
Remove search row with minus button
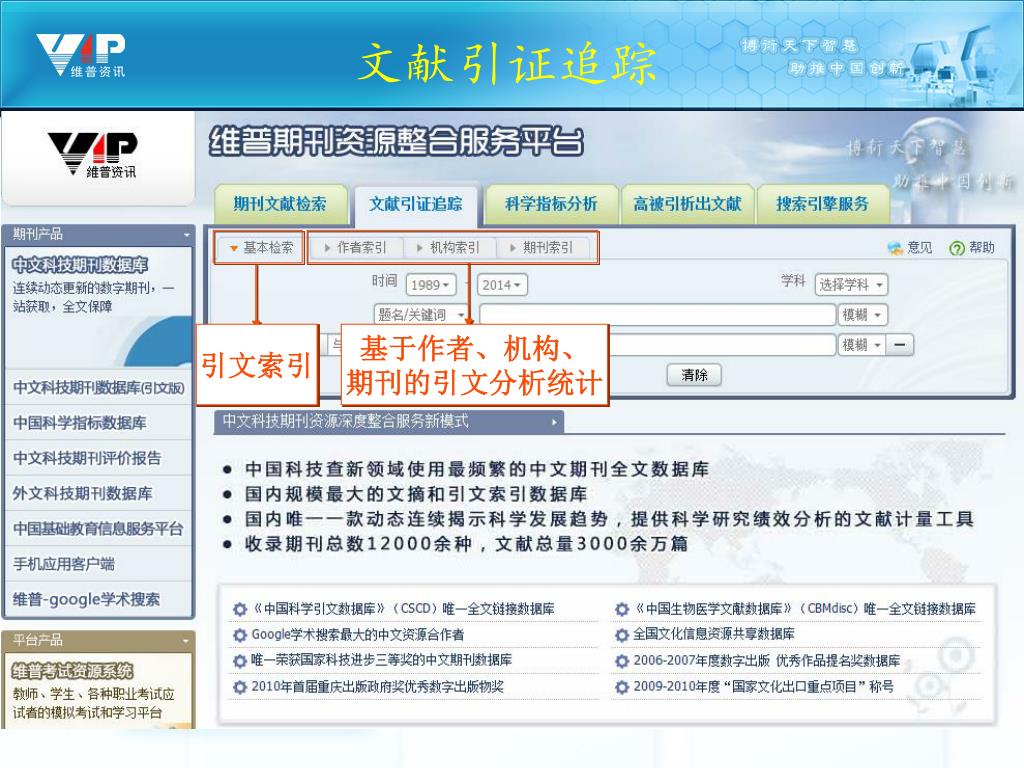coord(899,344)
